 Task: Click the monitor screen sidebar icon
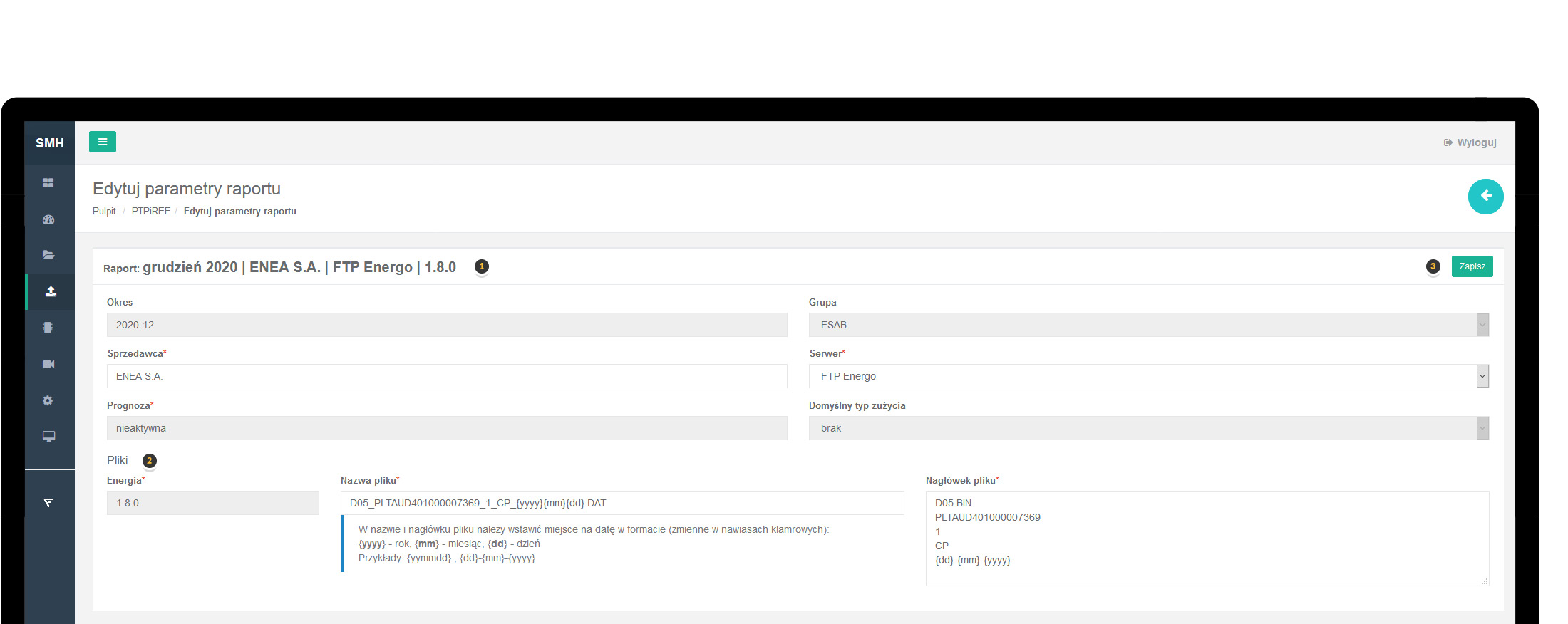tap(48, 436)
